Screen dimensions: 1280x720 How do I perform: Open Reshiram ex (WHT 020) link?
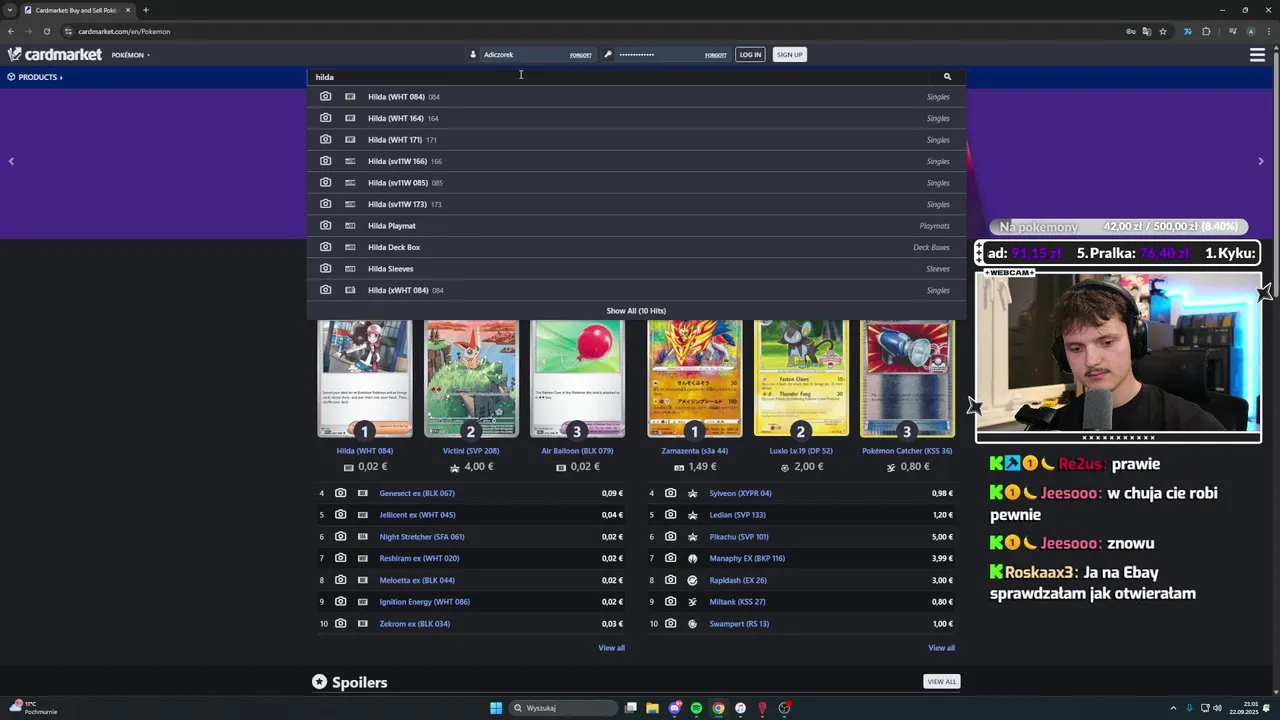point(419,558)
